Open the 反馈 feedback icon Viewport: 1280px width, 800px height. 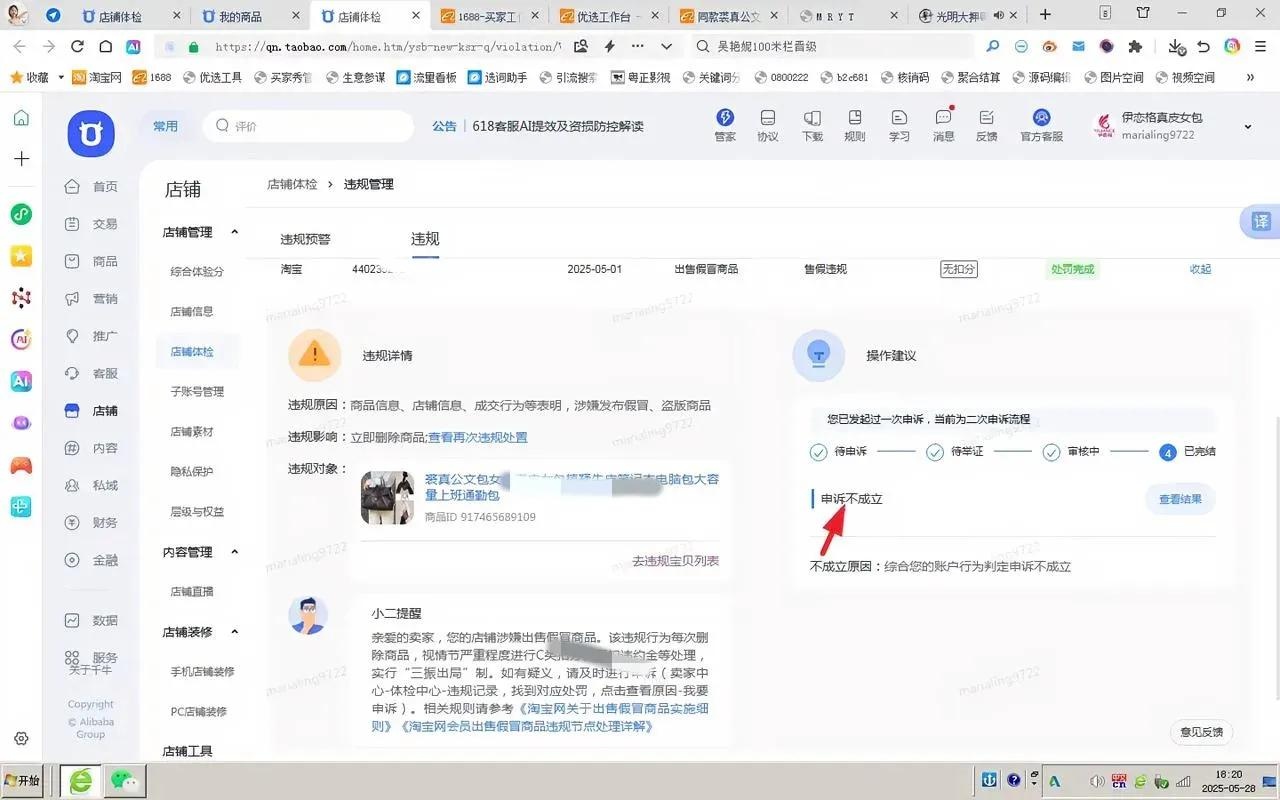(x=987, y=125)
